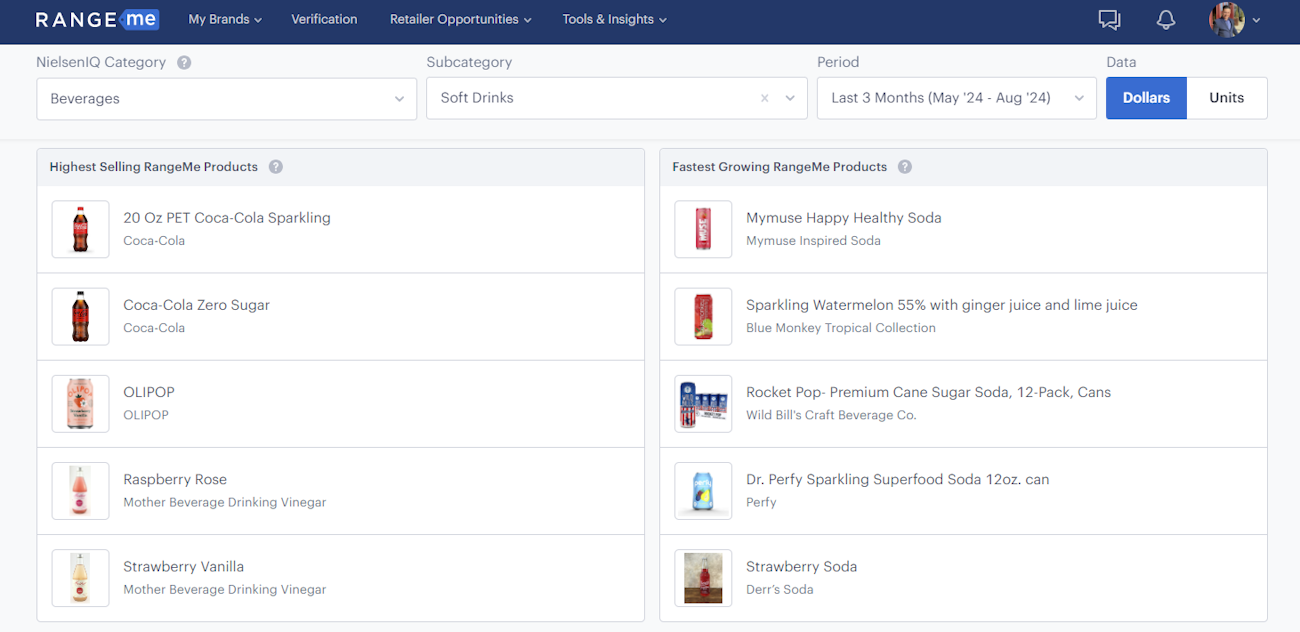The image size is (1300, 632).
Task: Select the Strawberry Soda product thumbnail
Action: pos(703,578)
